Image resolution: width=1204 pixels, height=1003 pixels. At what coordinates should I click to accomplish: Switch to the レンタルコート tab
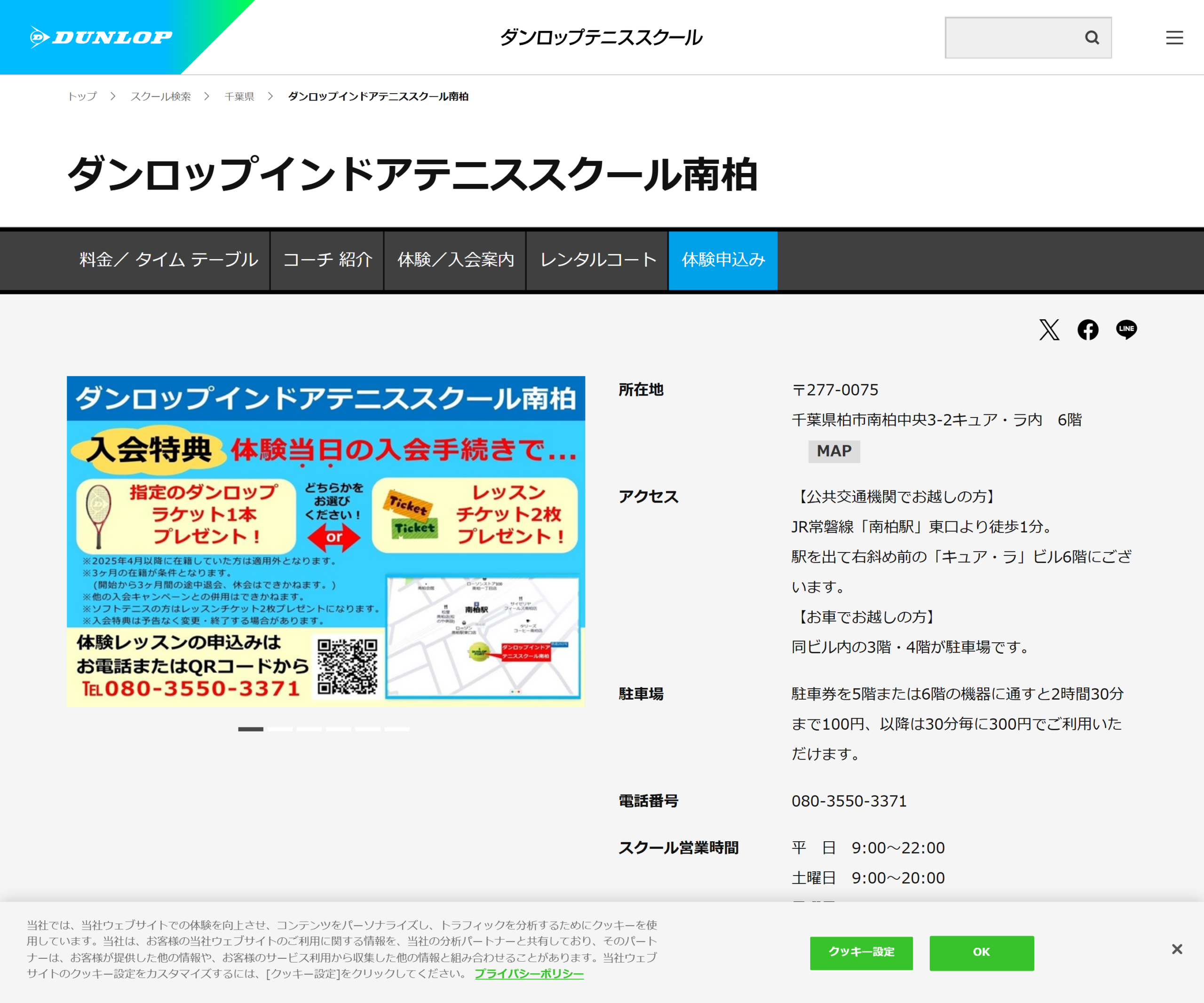[598, 260]
